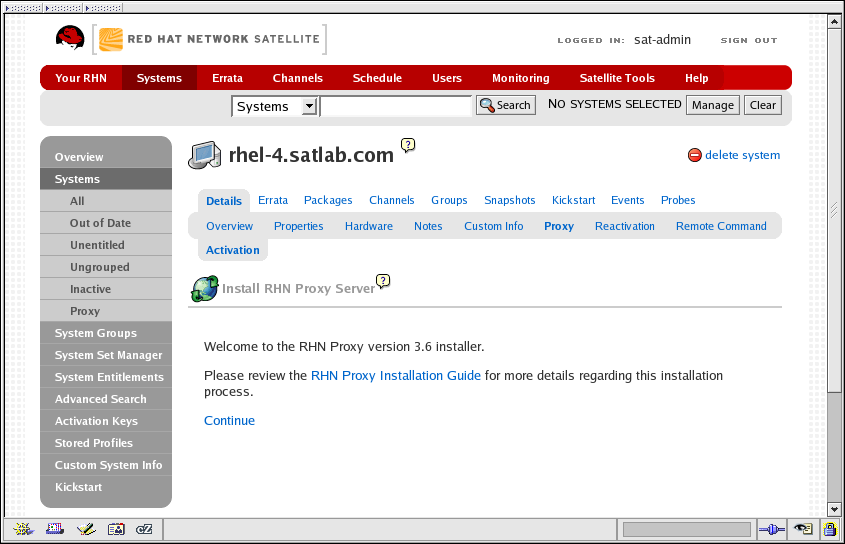
Task: Open the Properties sub-tab
Action: point(299,226)
